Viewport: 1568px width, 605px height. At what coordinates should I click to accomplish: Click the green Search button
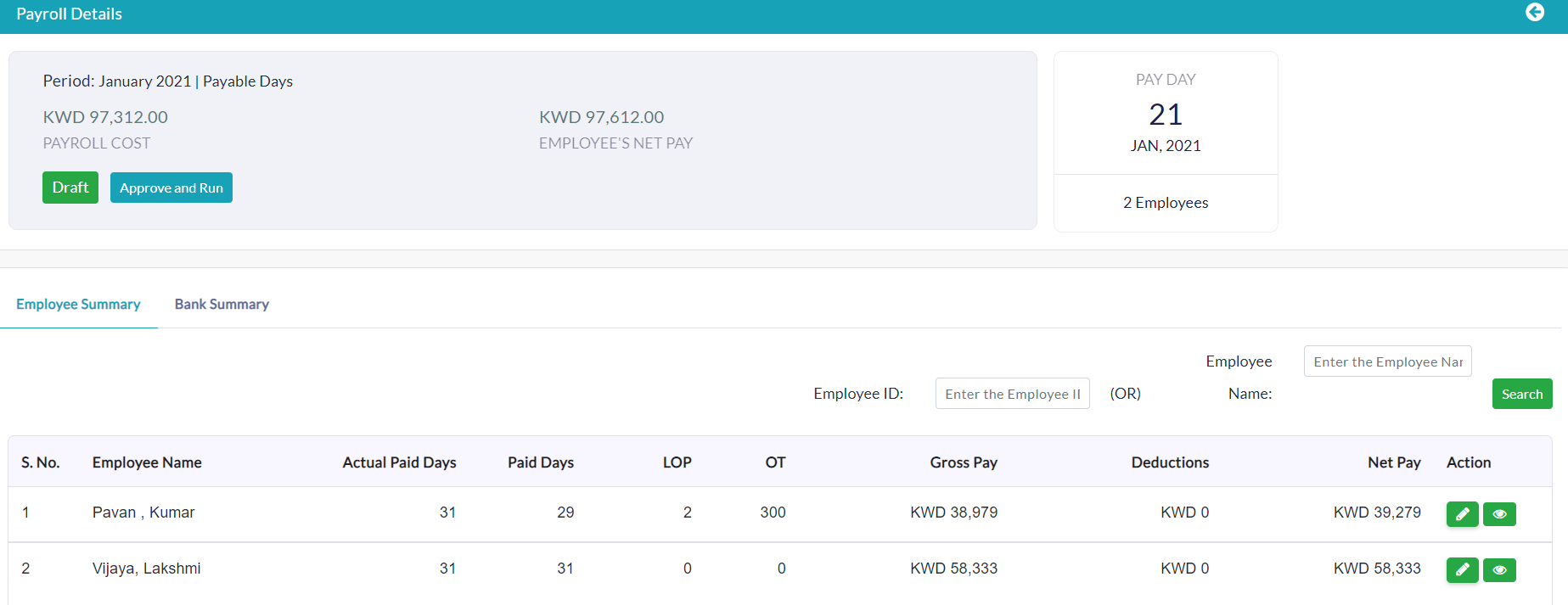click(1522, 394)
